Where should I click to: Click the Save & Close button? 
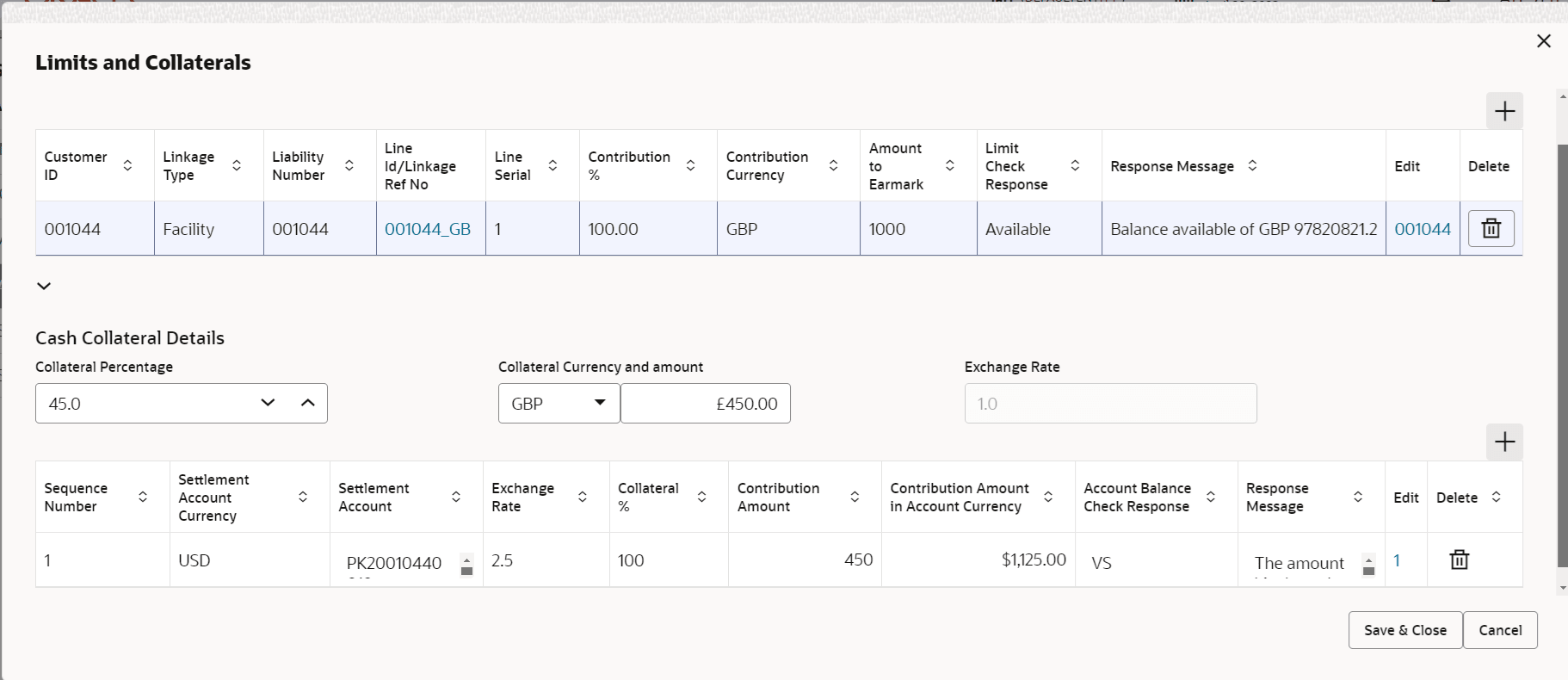[1404, 630]
